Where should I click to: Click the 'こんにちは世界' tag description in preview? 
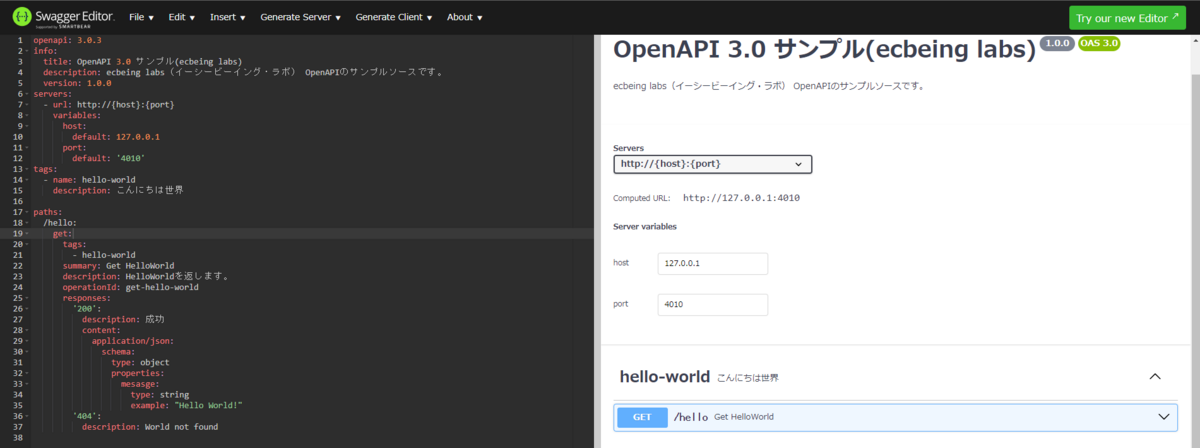pyautogui.click(x=747, y=379)
